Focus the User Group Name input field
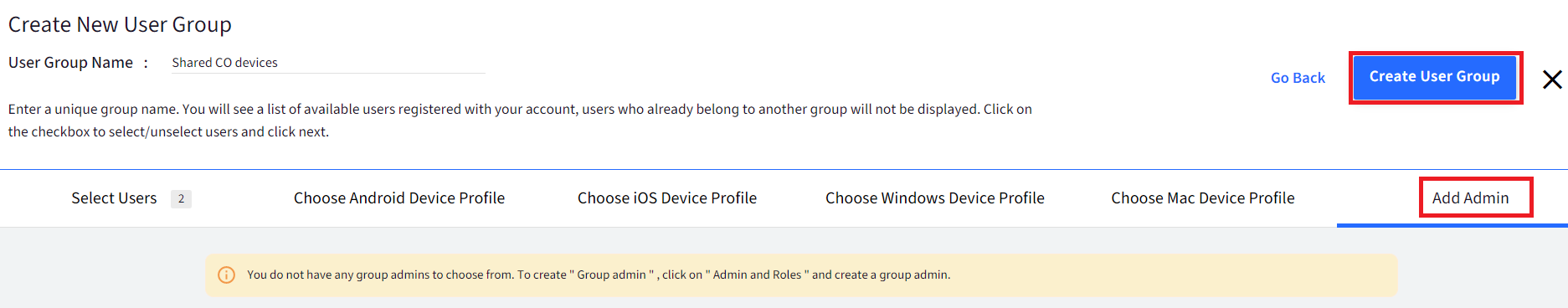Image resolution: width=1568 pixels, height=308 pixels. pyautogui.click(x=328, y=63)
